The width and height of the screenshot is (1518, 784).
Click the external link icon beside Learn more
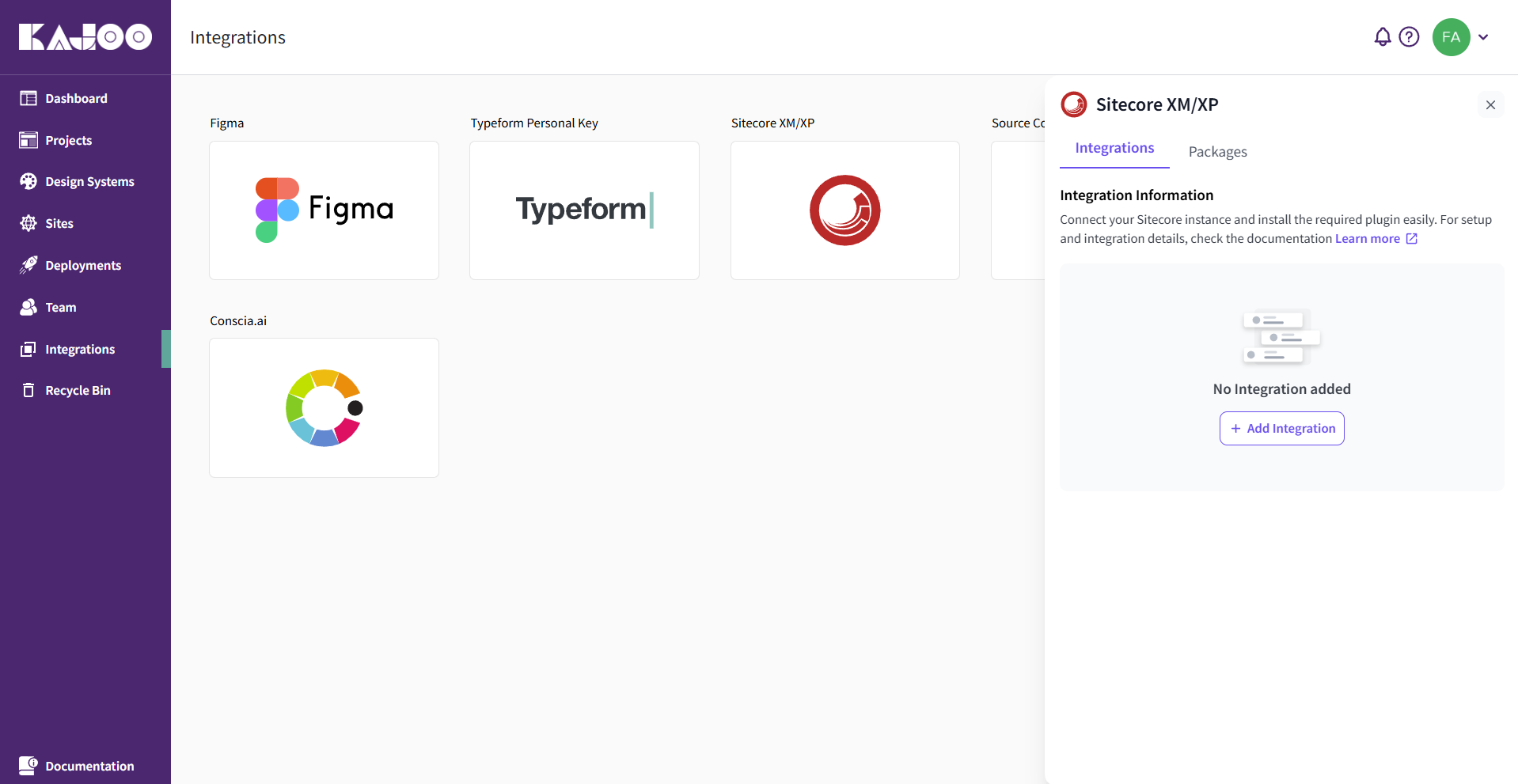(1411, 239)
